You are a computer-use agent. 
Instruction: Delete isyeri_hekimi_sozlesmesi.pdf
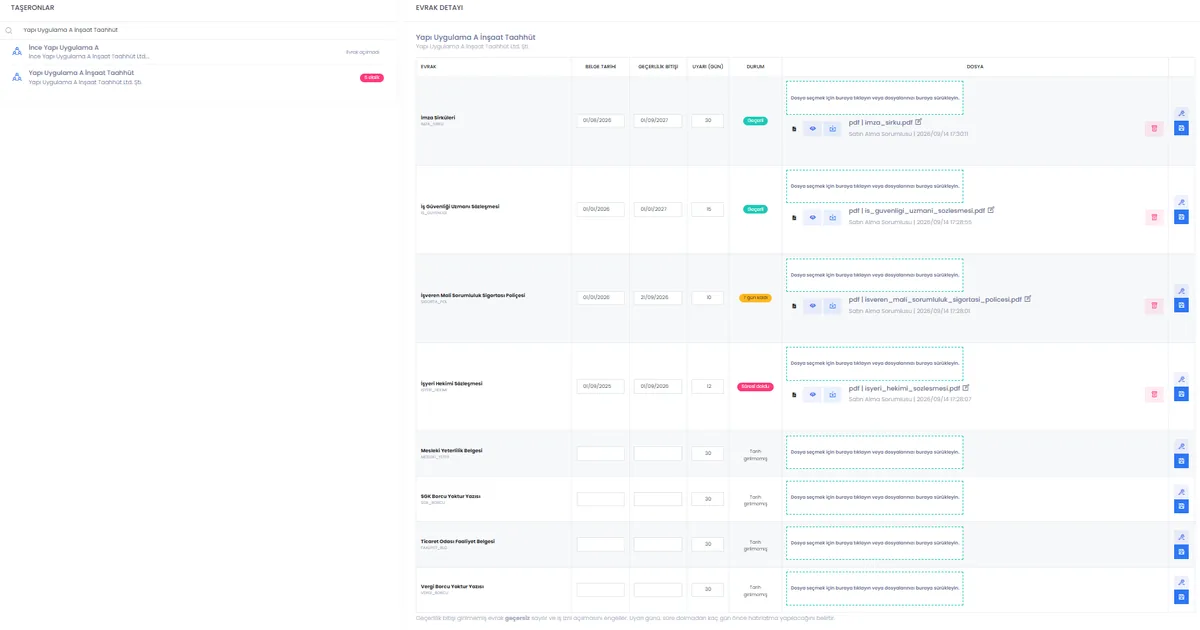point(1154,395)
